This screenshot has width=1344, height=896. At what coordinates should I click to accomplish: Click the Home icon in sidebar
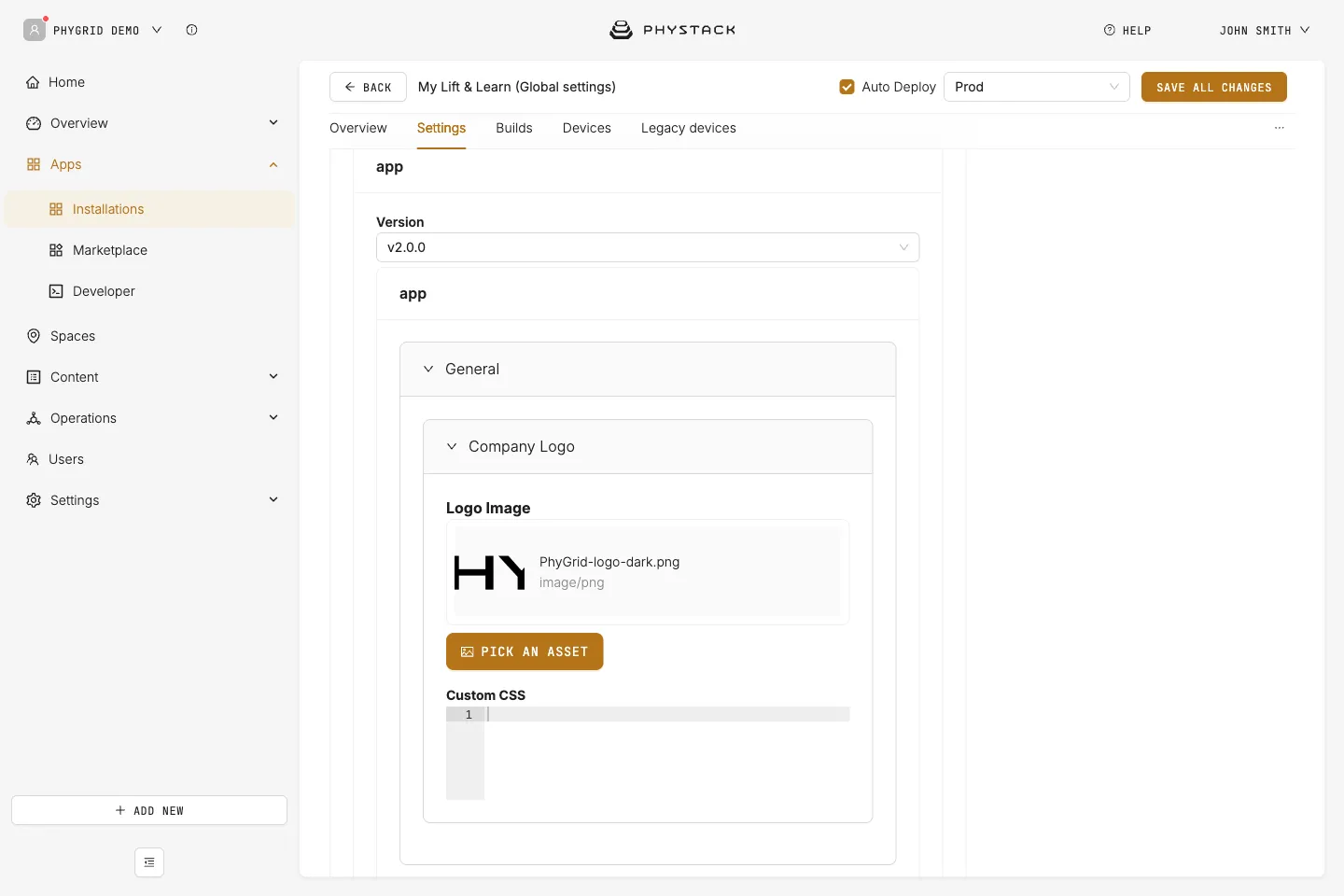[33, 82]
